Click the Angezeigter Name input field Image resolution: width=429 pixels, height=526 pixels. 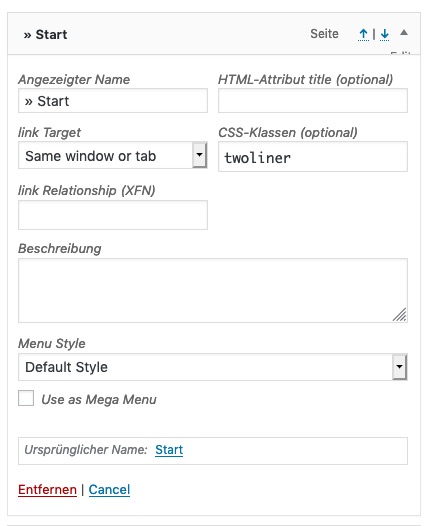click(113, 101)
